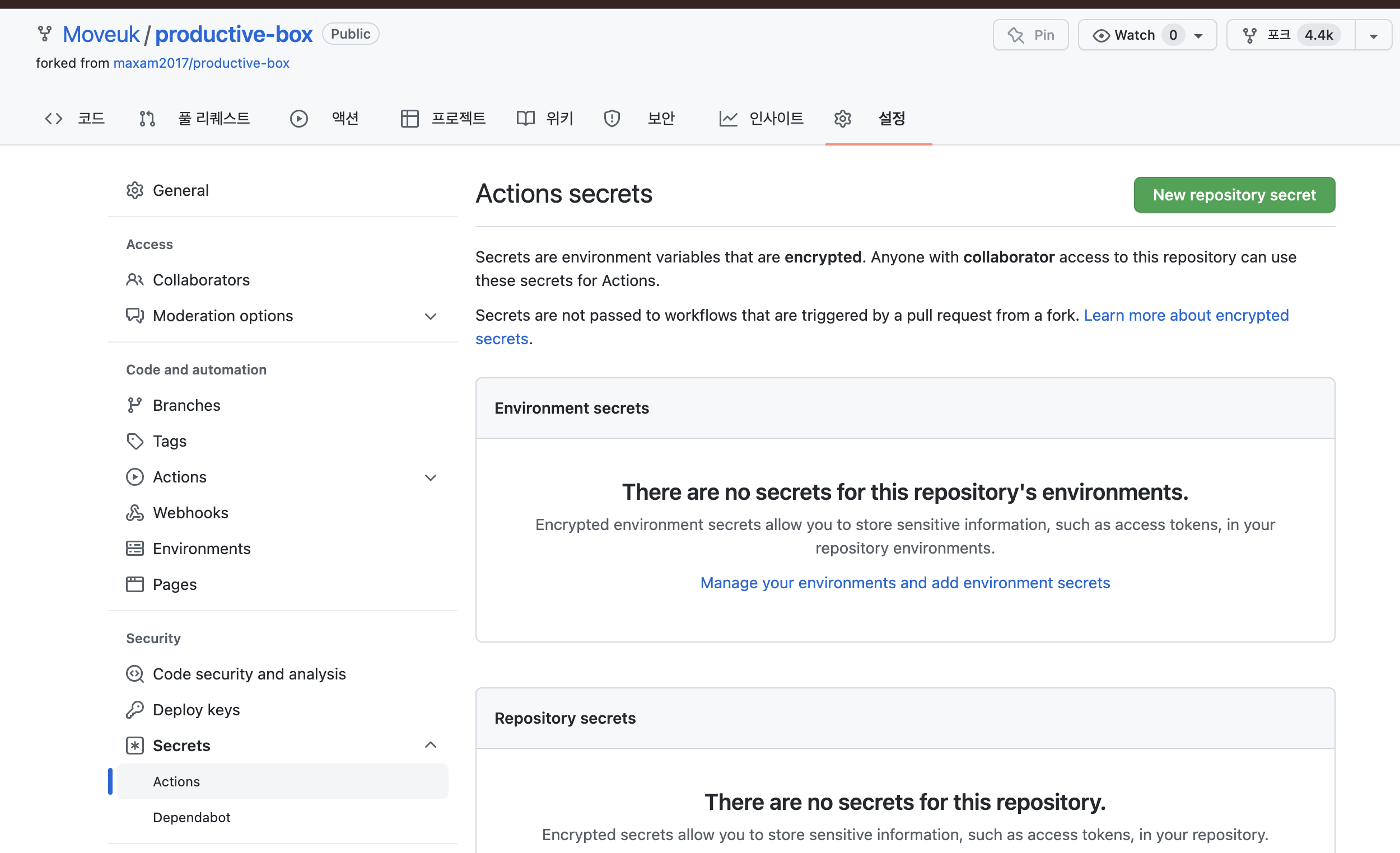1400x853 pixels.
Task: Open the 풀 리퀘스트 tab
Action: pos(195,118)
